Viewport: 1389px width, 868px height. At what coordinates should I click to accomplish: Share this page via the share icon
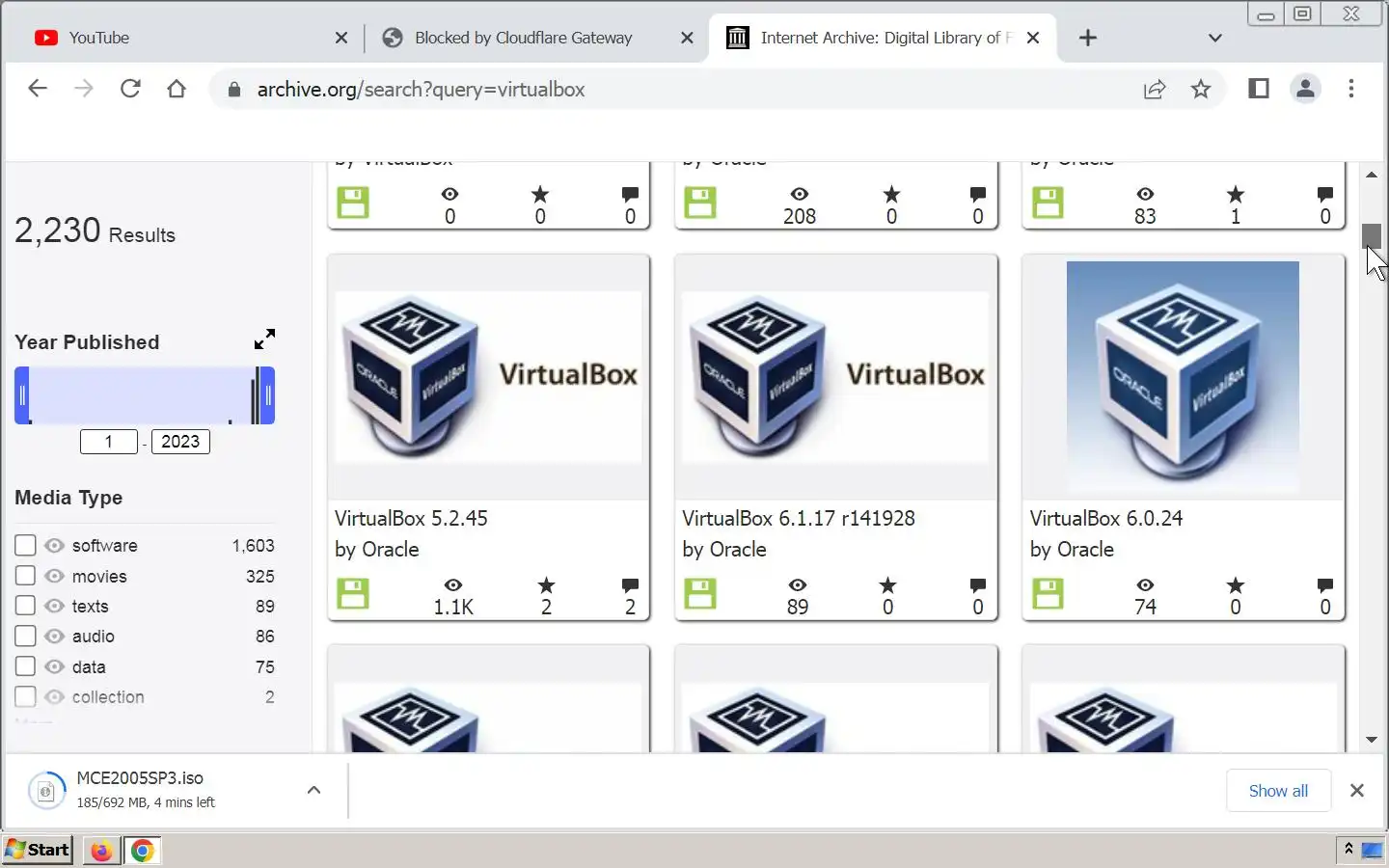pos(1155,90)
